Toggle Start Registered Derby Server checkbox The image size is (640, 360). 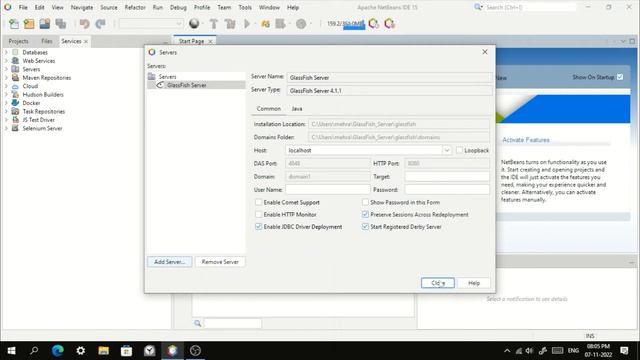pyautogui.click(x=365, y=227)
